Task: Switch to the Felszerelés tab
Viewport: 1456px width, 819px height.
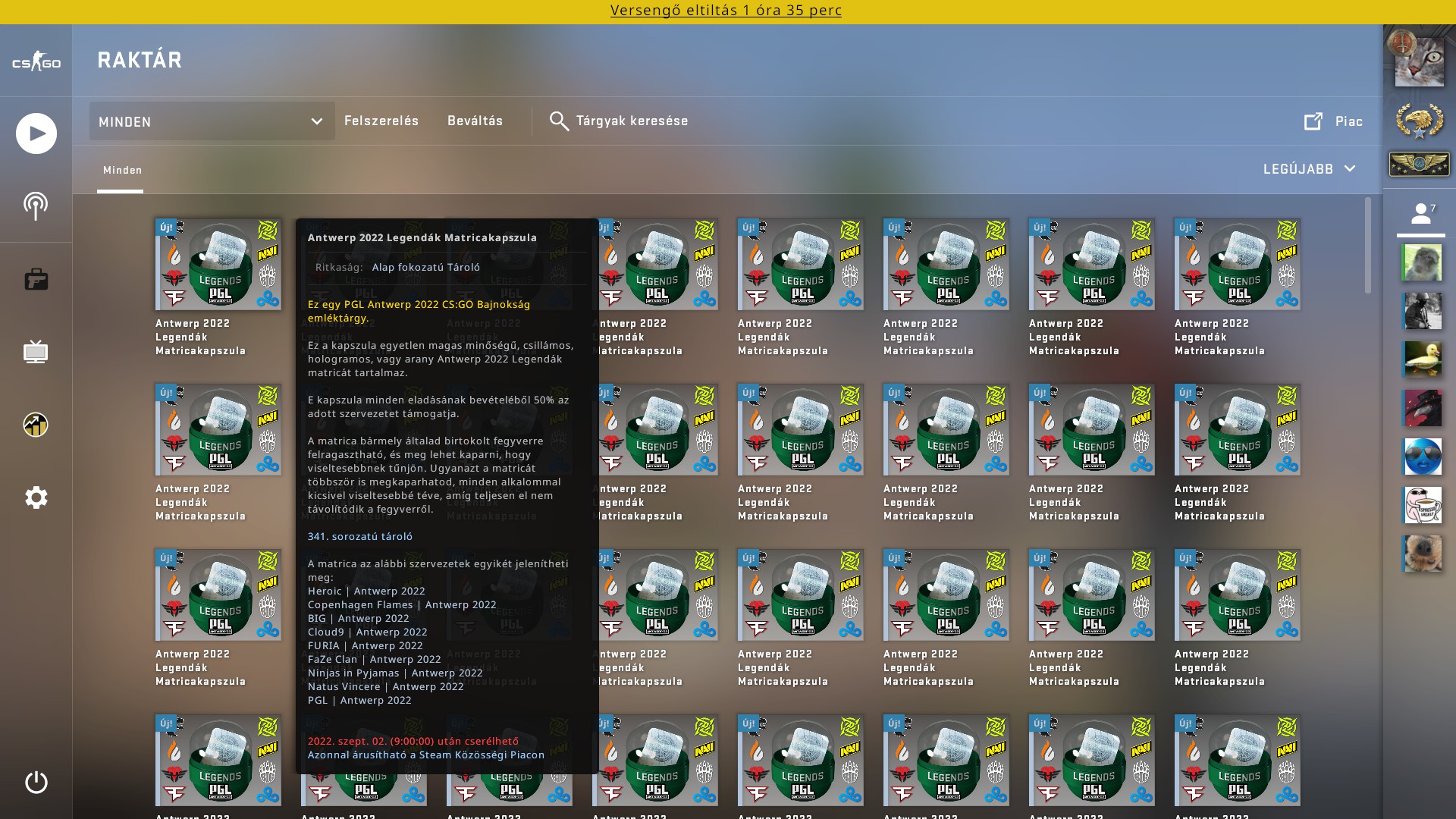Action: click(x=381, y=121)
